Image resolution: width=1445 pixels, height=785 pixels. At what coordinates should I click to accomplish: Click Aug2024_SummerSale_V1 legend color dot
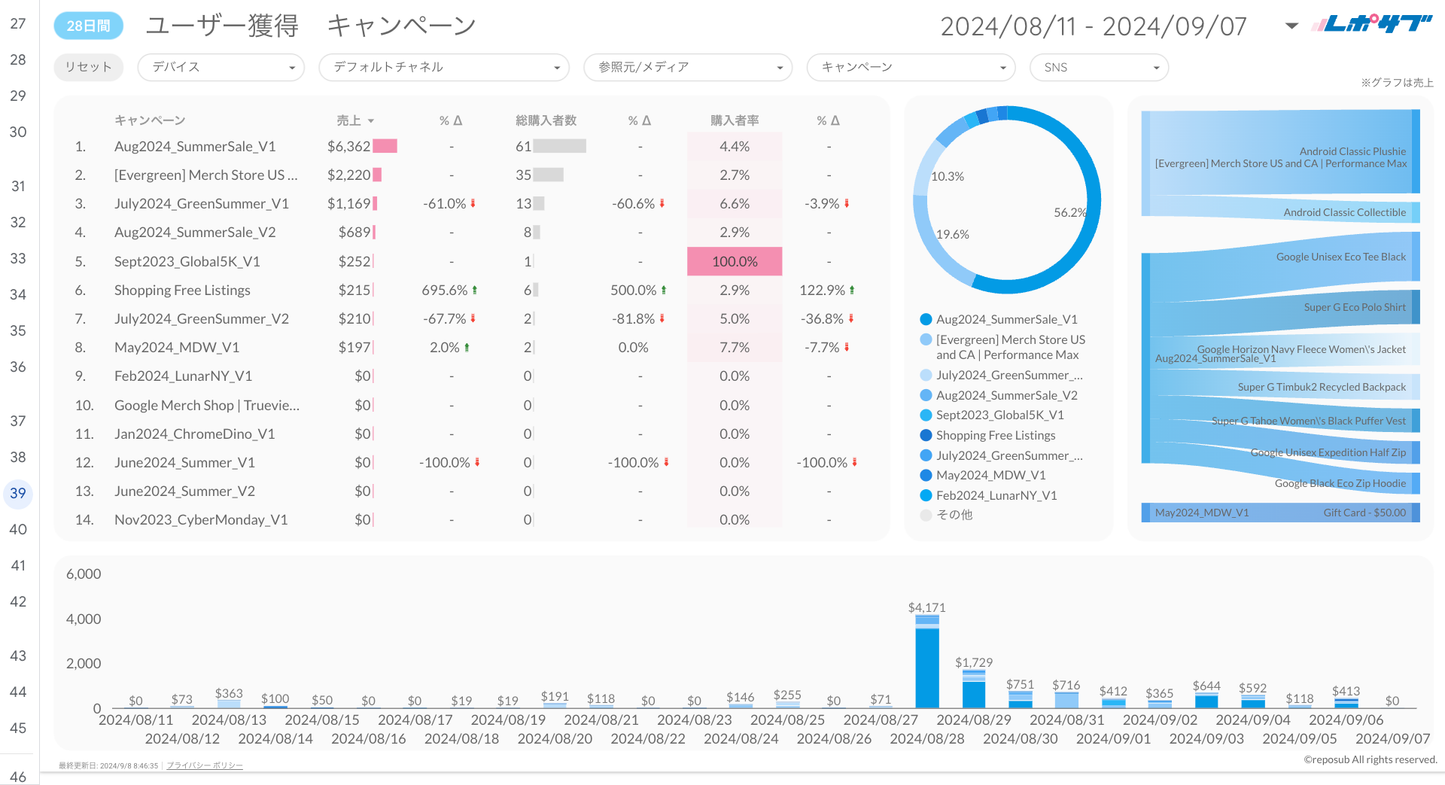coord(925,320)
